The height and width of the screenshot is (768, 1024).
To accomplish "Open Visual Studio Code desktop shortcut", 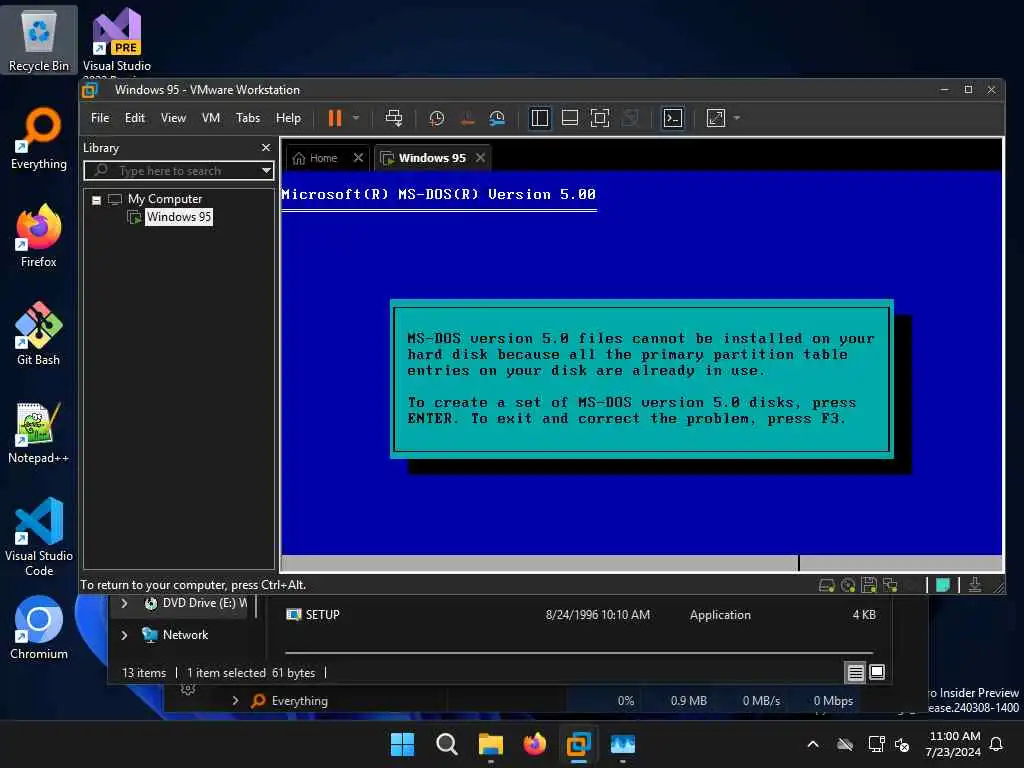I will [39, 537].
